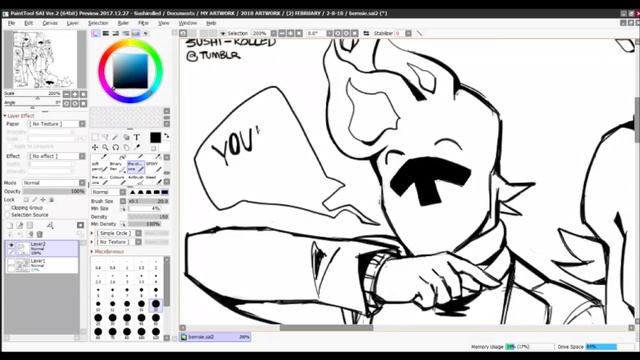Select the Hand pan tool

pos(126,147)
